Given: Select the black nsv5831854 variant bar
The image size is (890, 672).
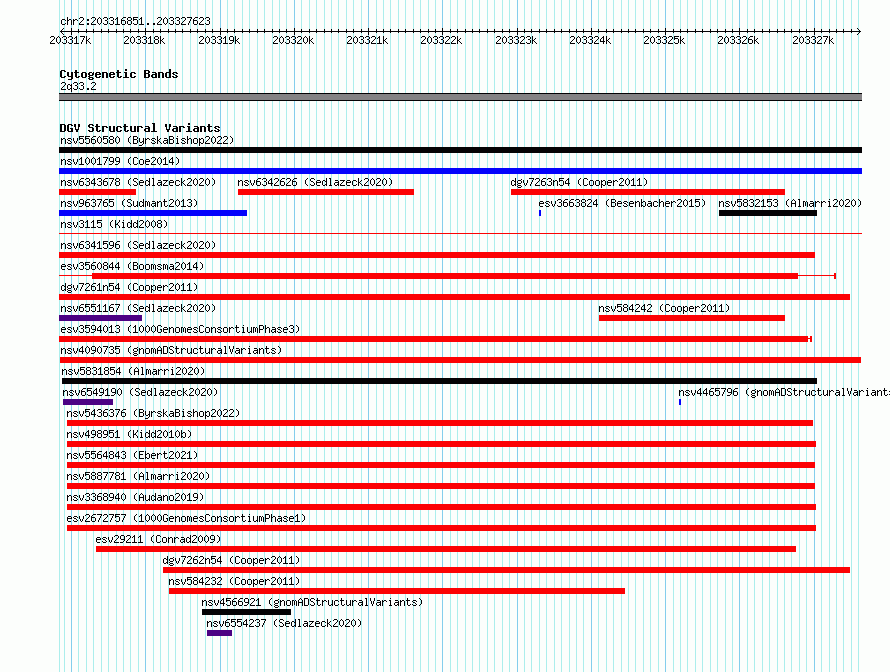Looking at the screenshot, I should coord(439,381).
